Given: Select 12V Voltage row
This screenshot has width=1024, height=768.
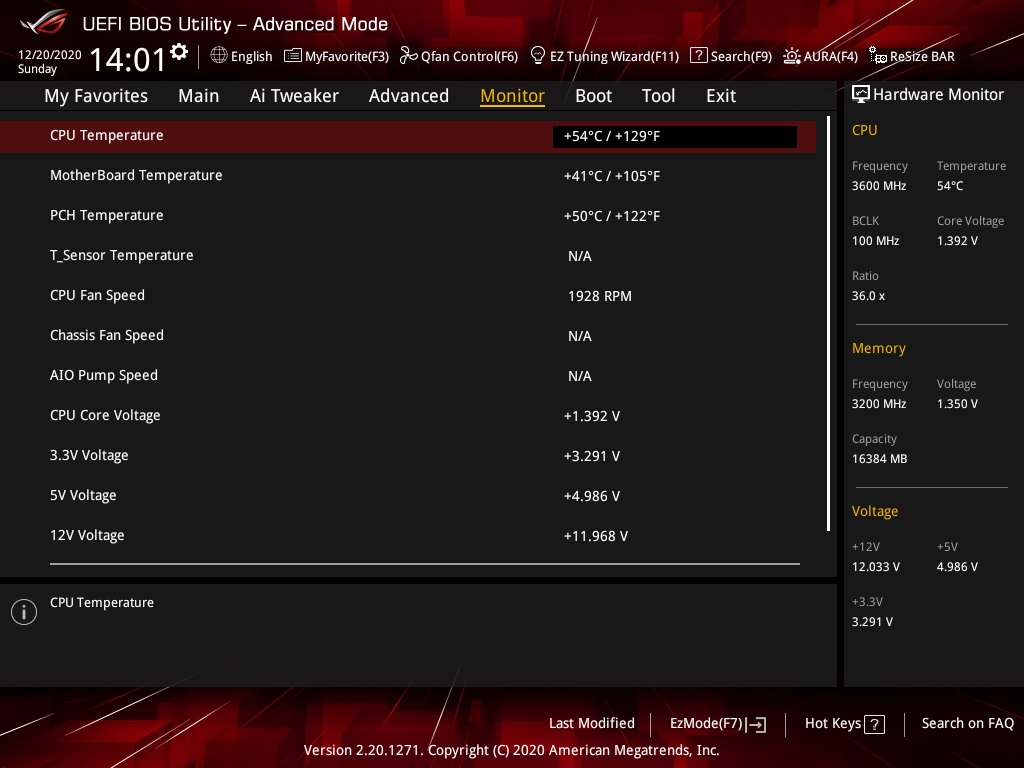Looking at the screenshot, I should pyautogui.click(x=408, y=536).
